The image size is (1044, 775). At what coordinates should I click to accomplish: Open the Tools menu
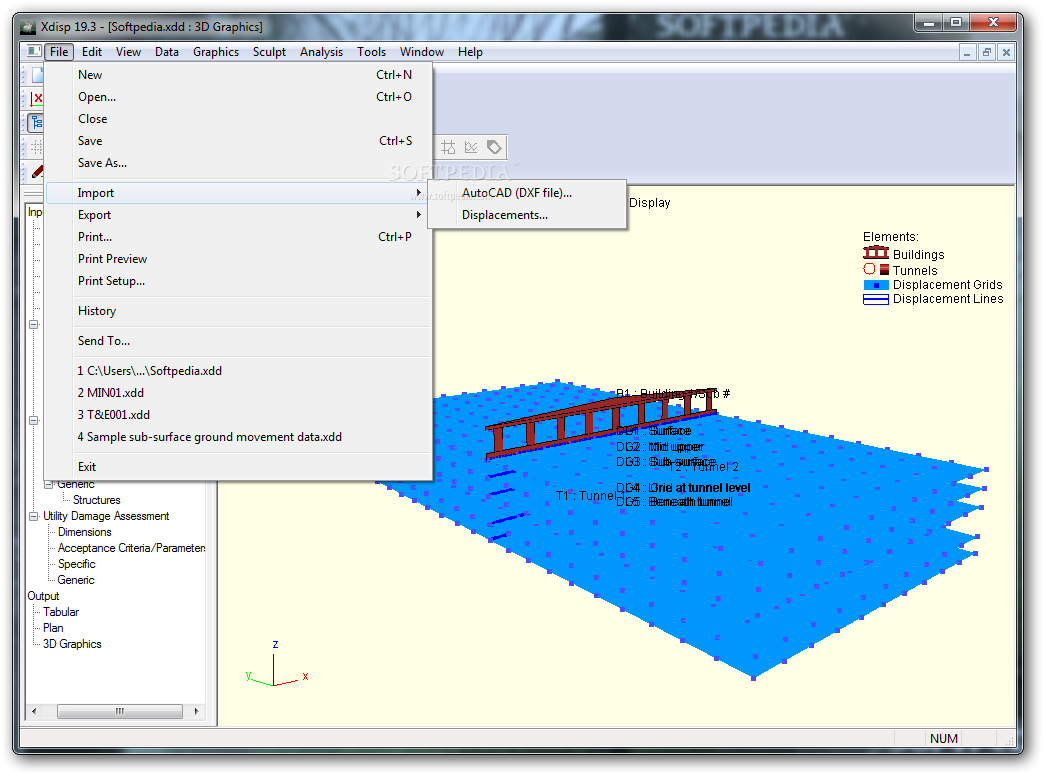tap(371, 52)
